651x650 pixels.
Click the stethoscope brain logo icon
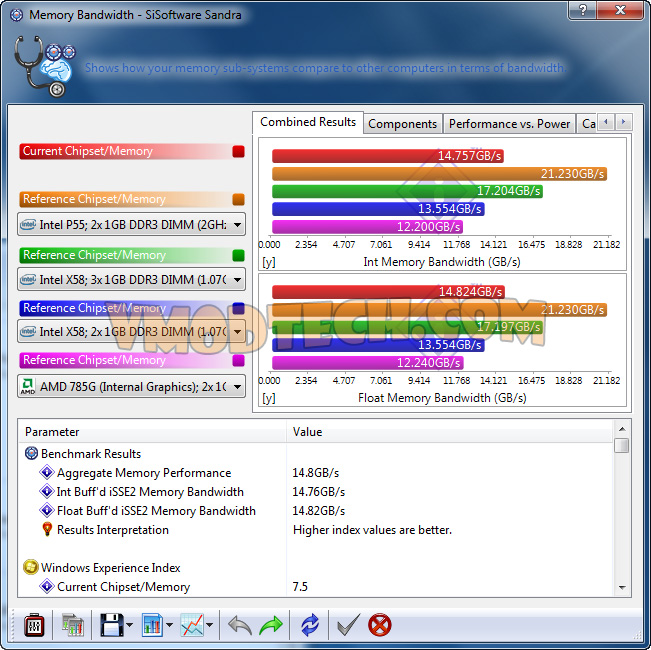45,66
